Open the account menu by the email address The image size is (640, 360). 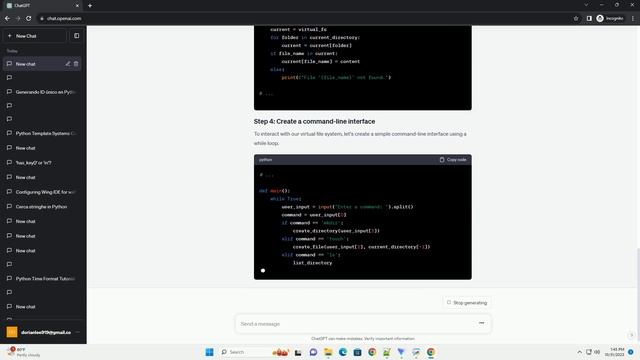[x=42, y=332]
